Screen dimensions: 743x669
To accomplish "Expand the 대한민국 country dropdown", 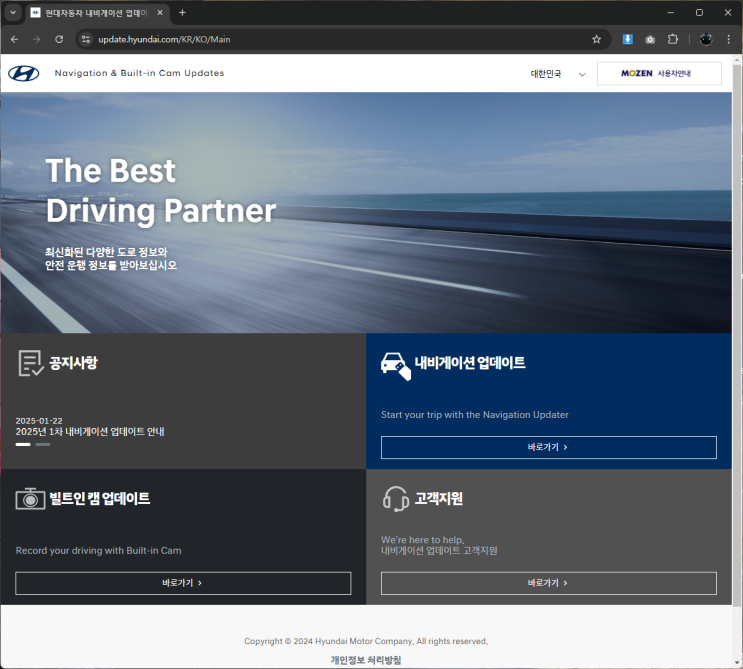I will point(558,74).
